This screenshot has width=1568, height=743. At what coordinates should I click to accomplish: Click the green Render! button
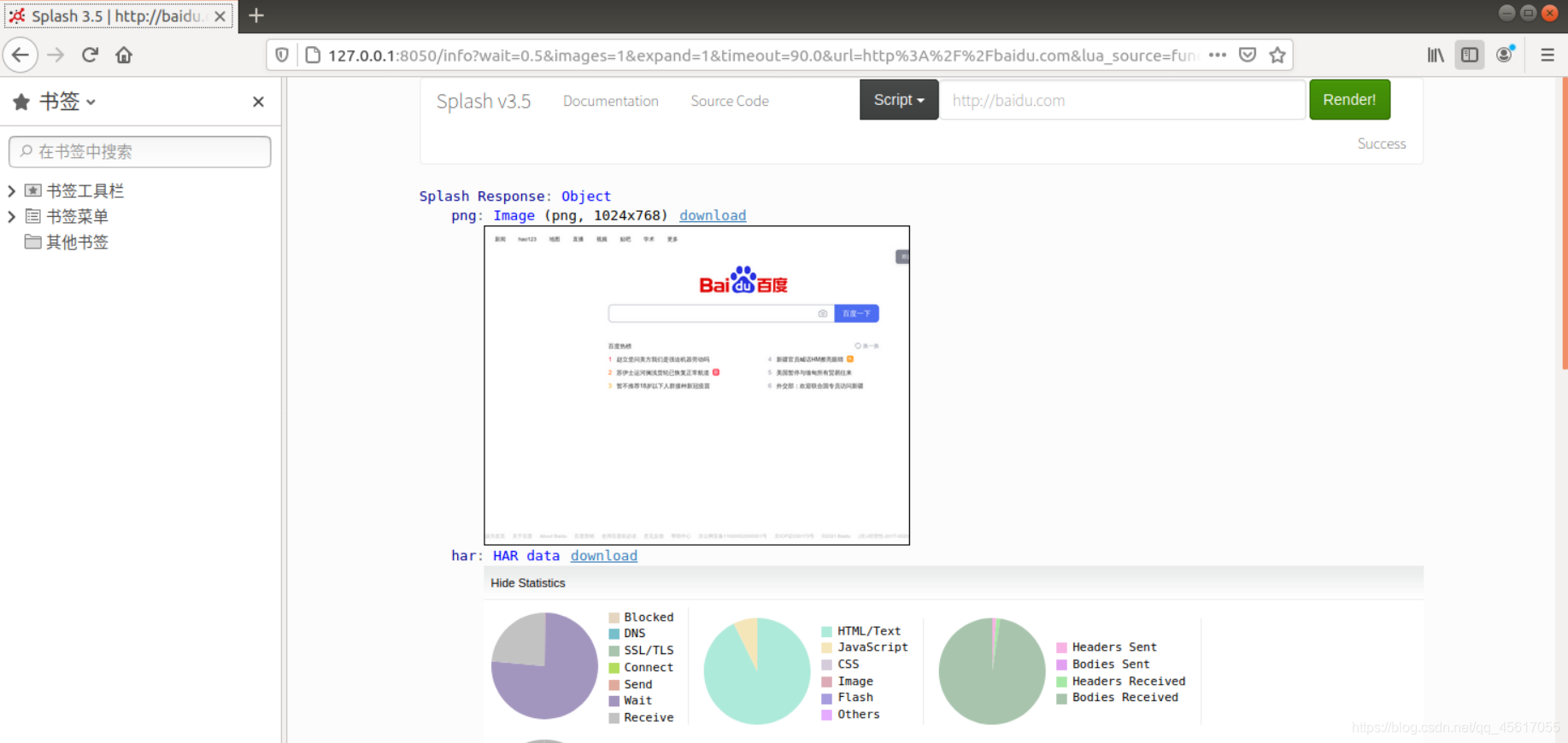coord(1349,100)
